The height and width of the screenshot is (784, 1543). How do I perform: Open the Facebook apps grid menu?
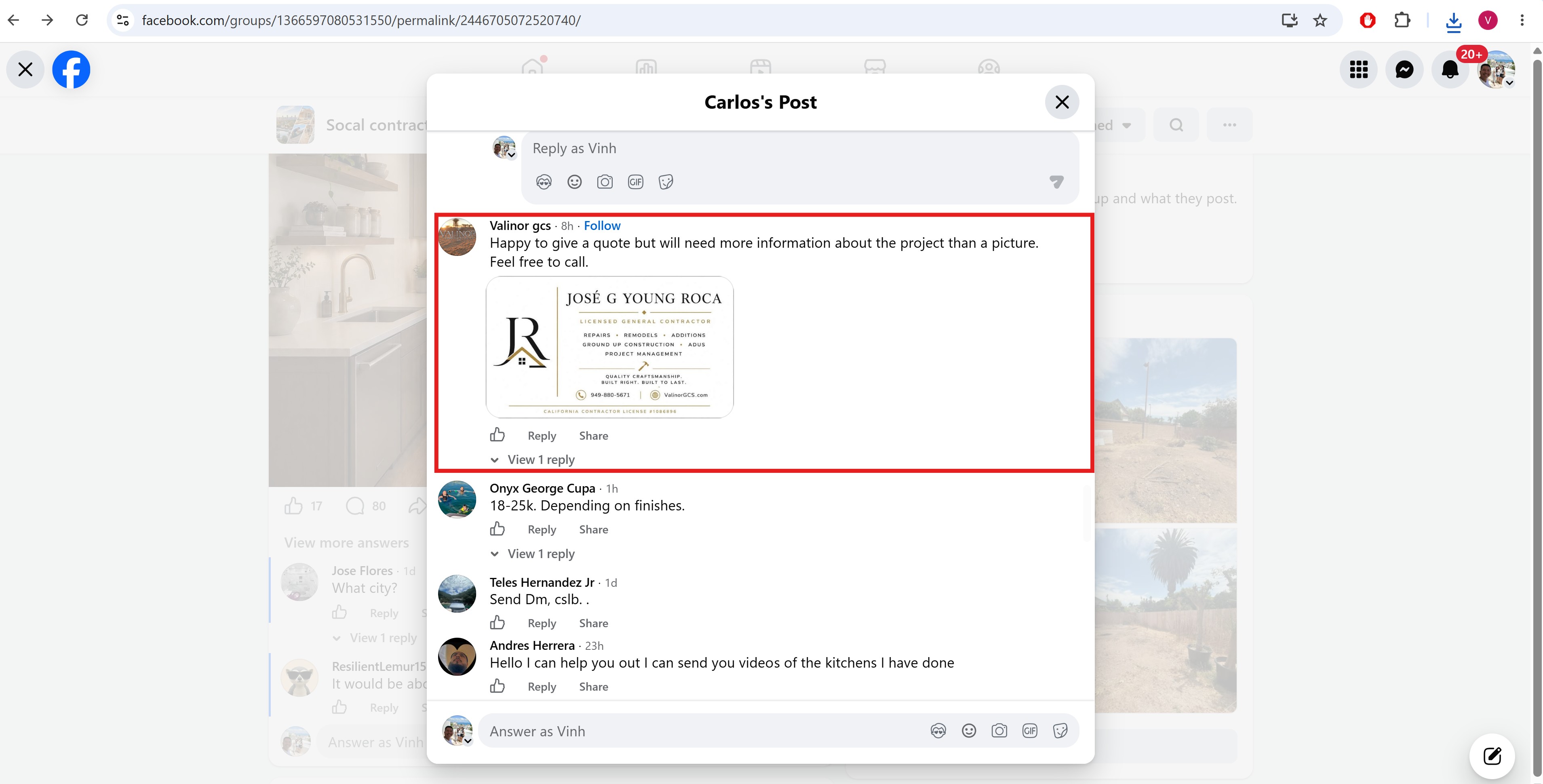[x=1359, y=70]
